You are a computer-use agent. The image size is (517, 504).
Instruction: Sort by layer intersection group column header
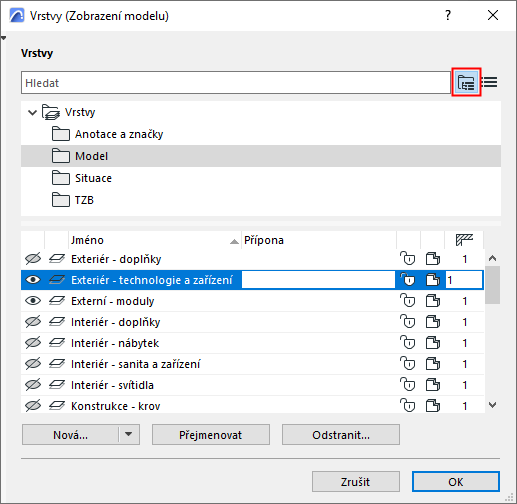(x=464, y=240)
